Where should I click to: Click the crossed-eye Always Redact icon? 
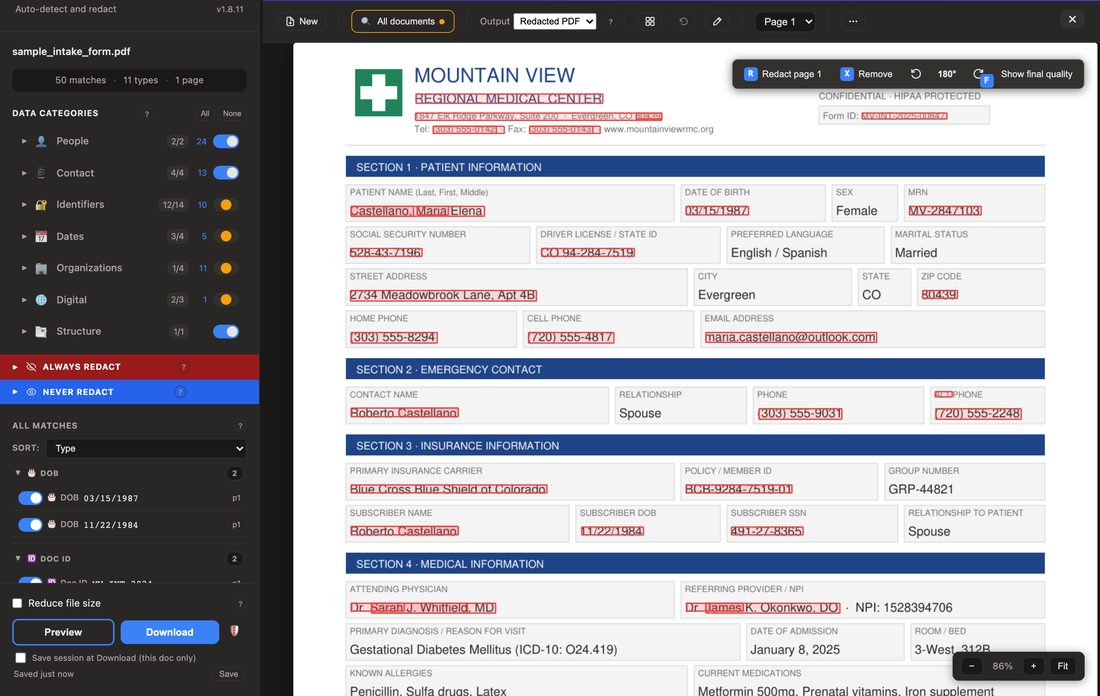pos(31,367)
